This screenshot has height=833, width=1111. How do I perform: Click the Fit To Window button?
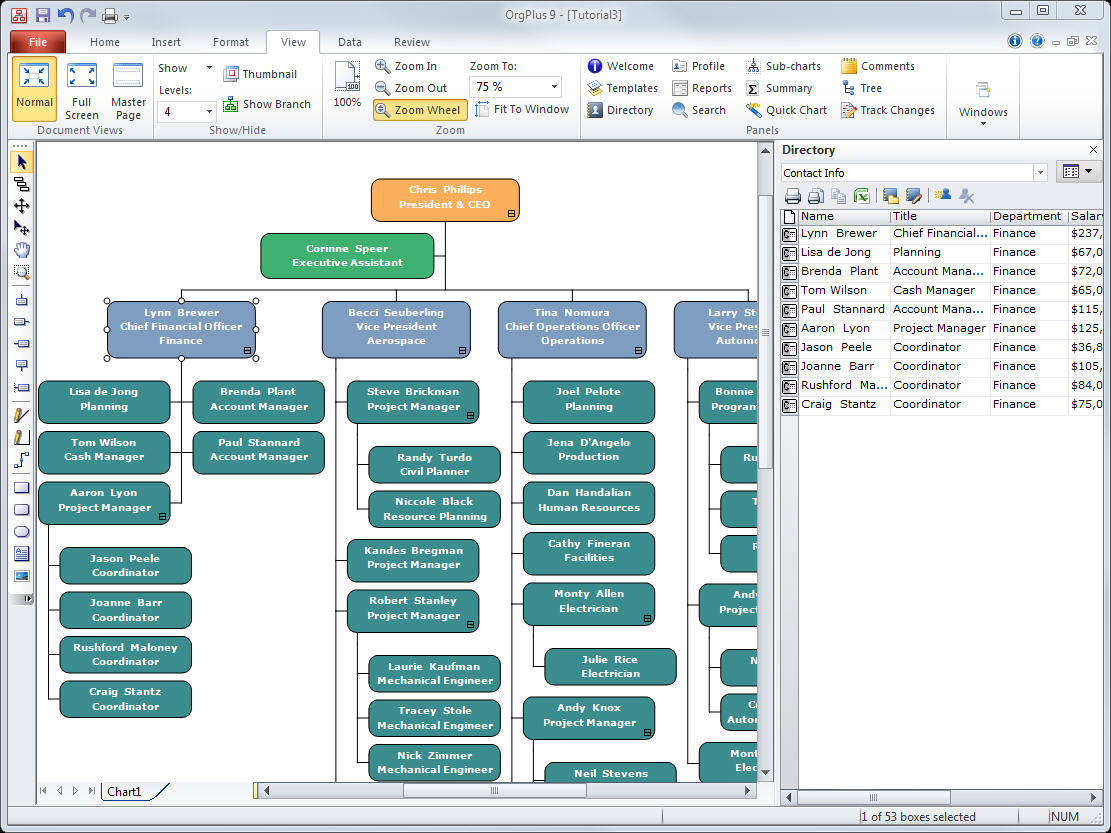(521, 110)
